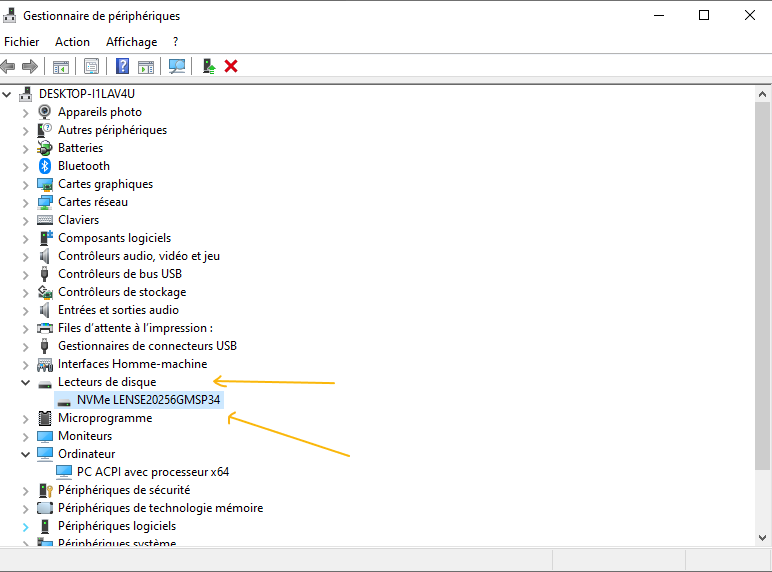Expand the Appareils photo category

pos(26,113)
